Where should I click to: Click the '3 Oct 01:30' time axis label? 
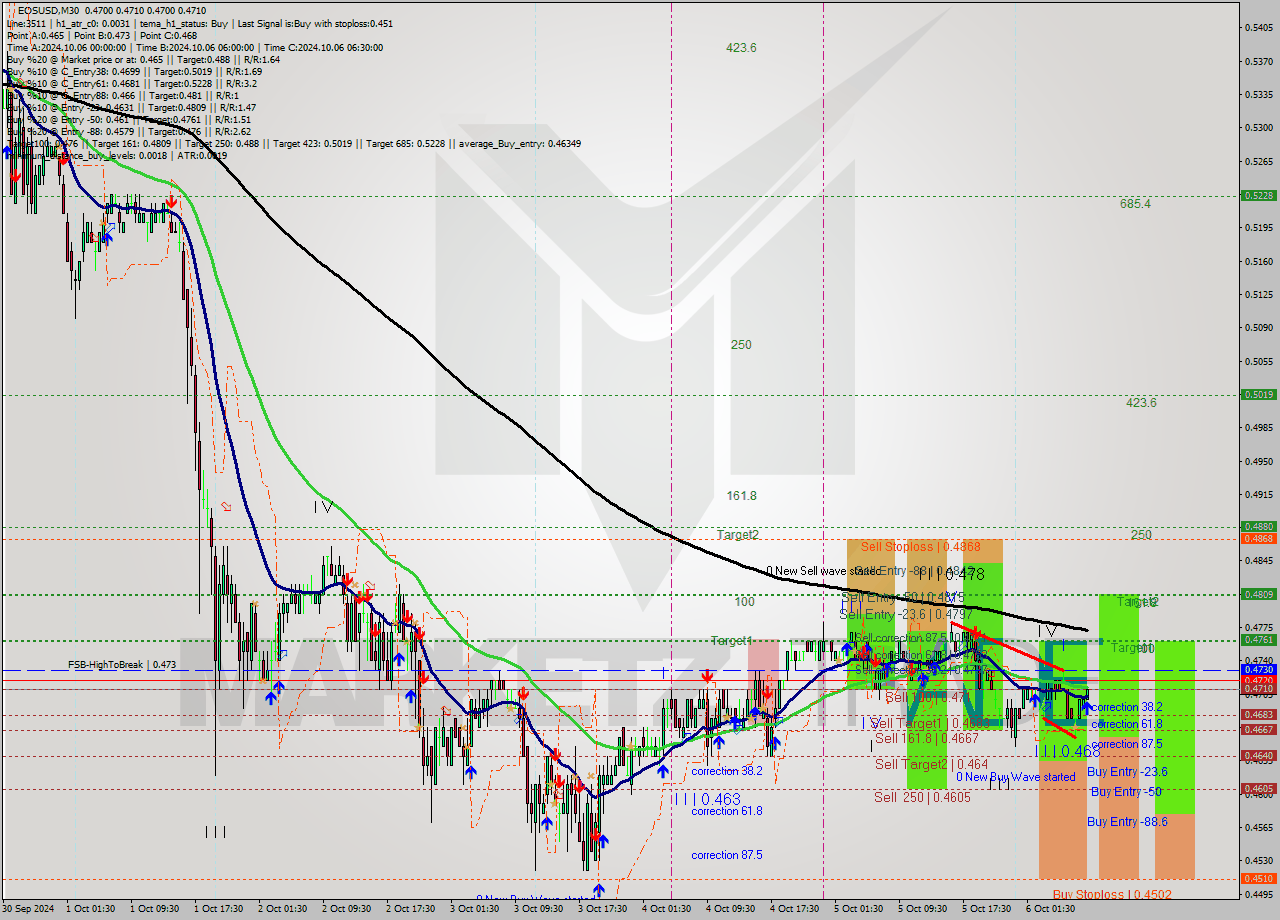tap(475, 909)
